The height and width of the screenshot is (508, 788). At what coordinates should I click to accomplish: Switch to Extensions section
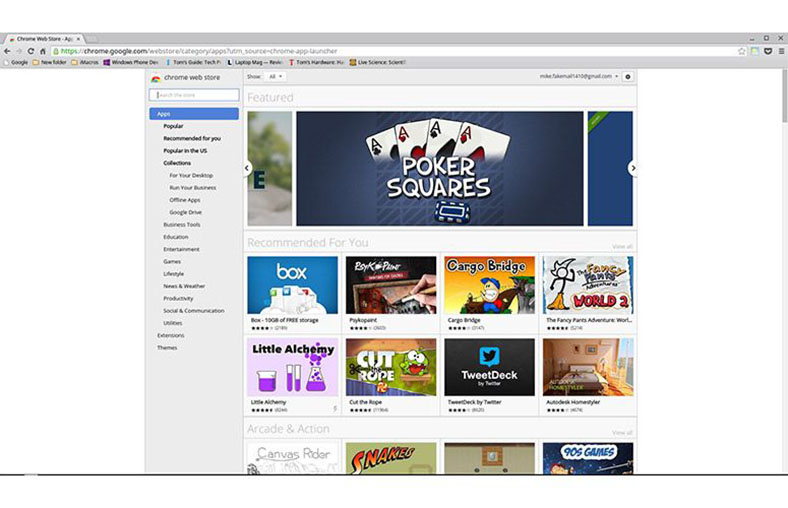point(170,335)
